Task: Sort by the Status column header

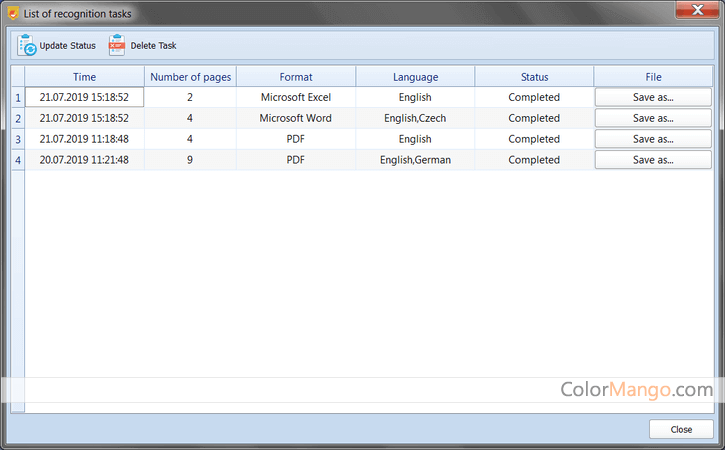Action: 534,76
